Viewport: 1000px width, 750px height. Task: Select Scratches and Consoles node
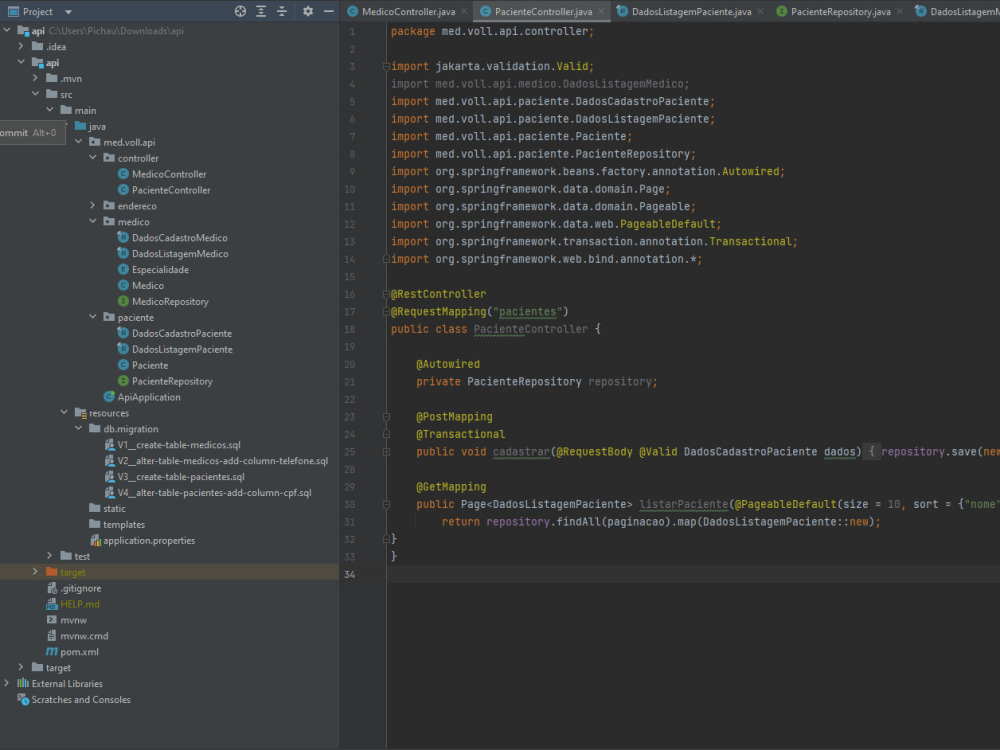tap(81, 700)
